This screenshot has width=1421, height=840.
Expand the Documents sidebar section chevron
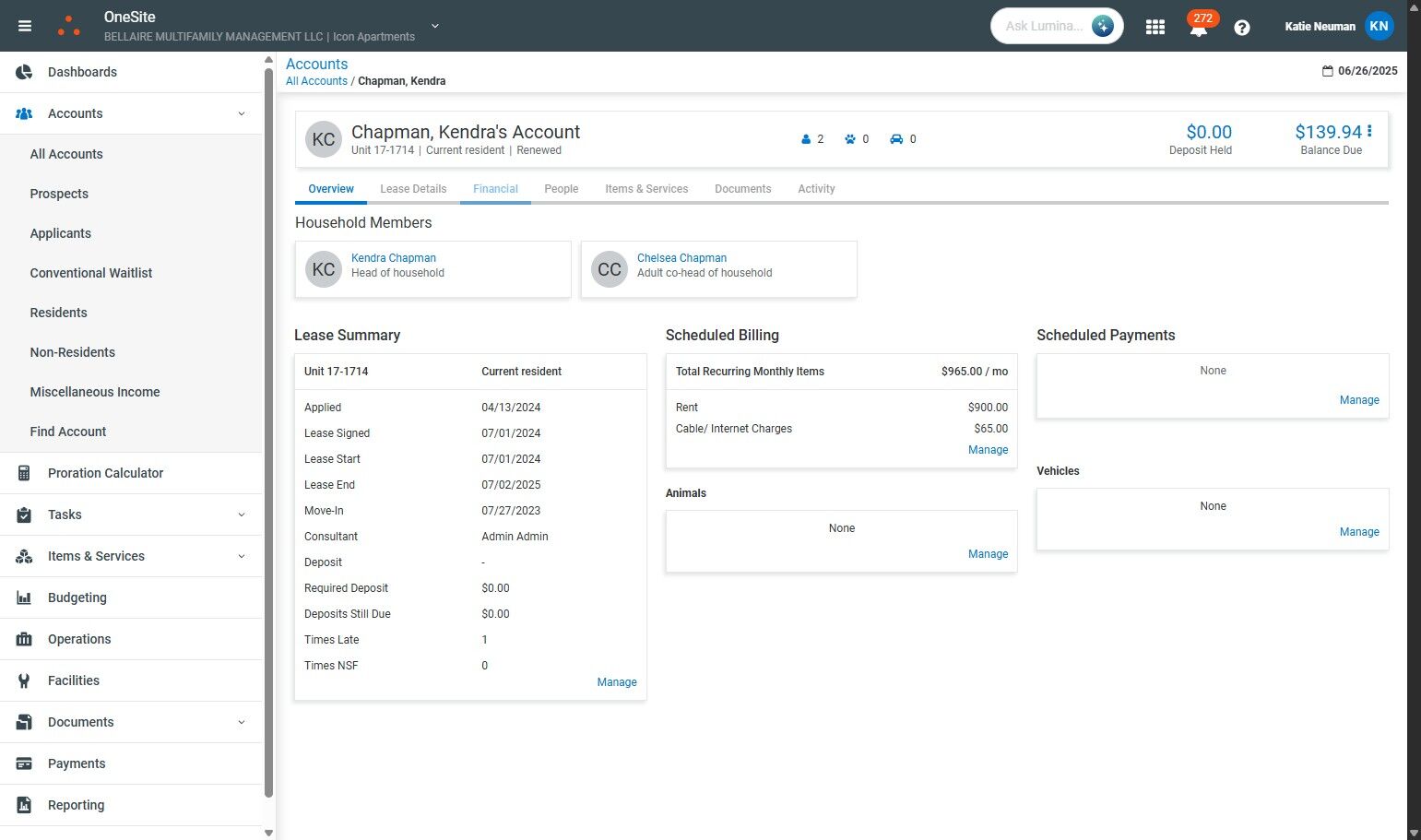point(242,722)
